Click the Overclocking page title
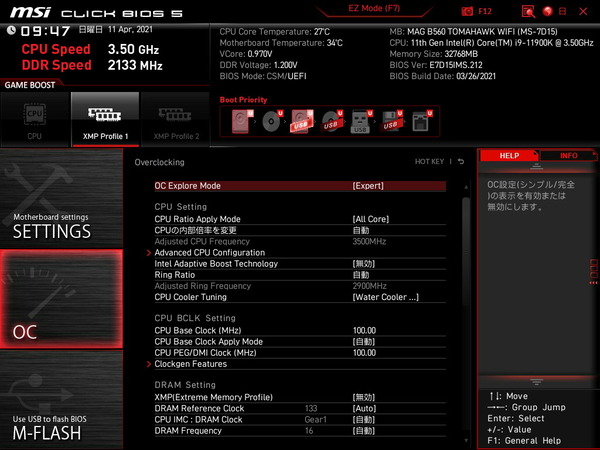Screen dimensions: 600x450 point(160,162)
